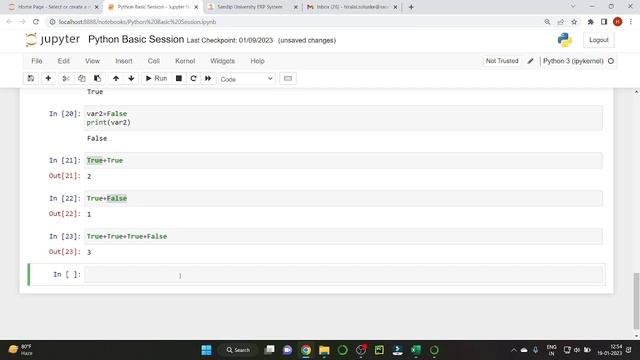
Task: Click the Out[21] output value 2
Action: coord(89,176)
